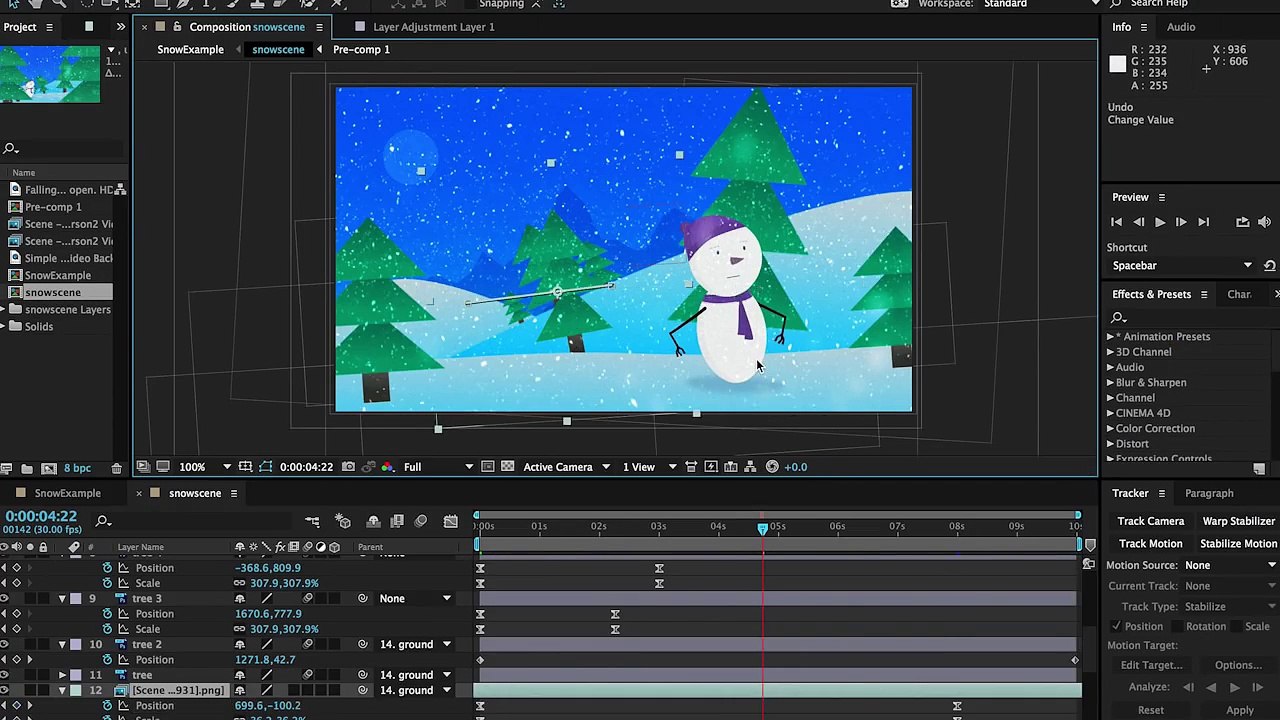Create a new folder in Project panel

click(26, 468)
